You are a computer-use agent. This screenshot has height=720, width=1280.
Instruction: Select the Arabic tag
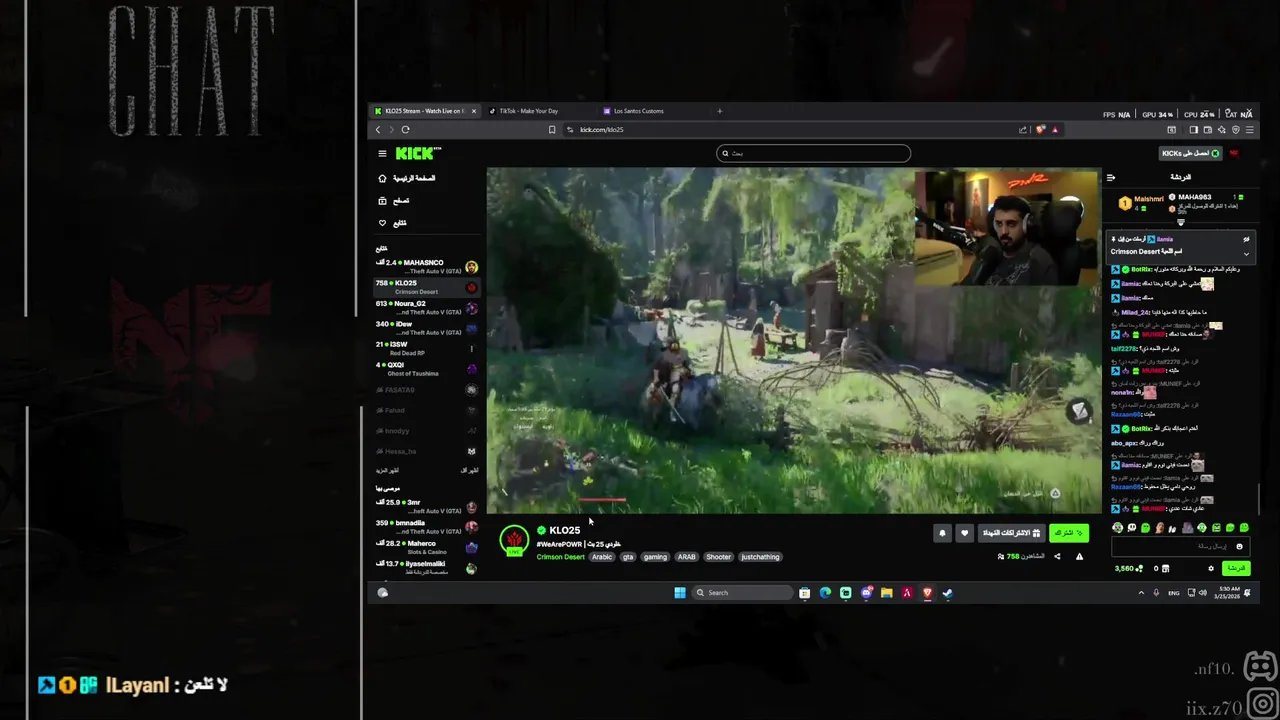tap(602, 557)
